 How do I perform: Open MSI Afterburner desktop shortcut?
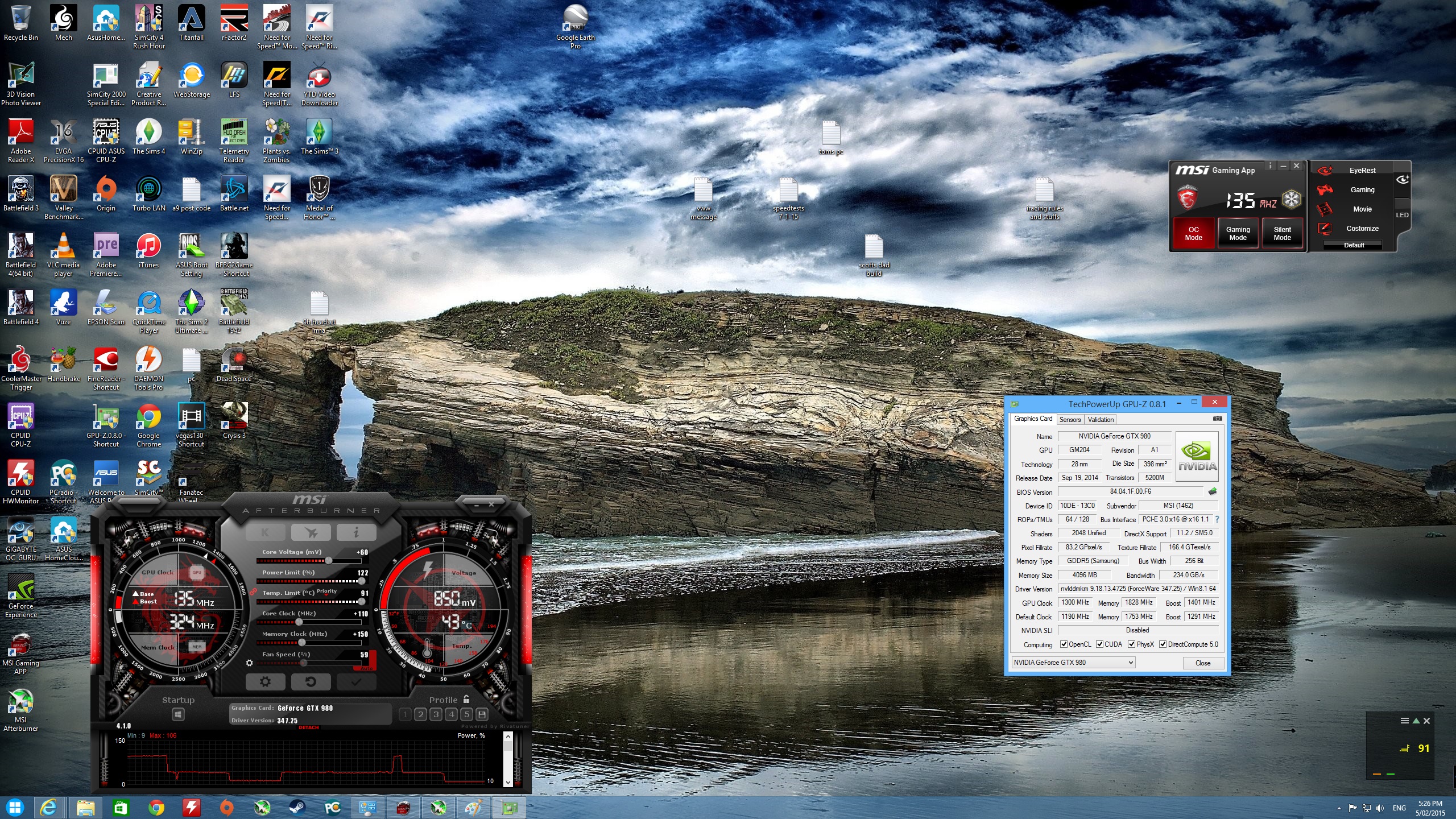pyautogui.click(x=21, y=710)
